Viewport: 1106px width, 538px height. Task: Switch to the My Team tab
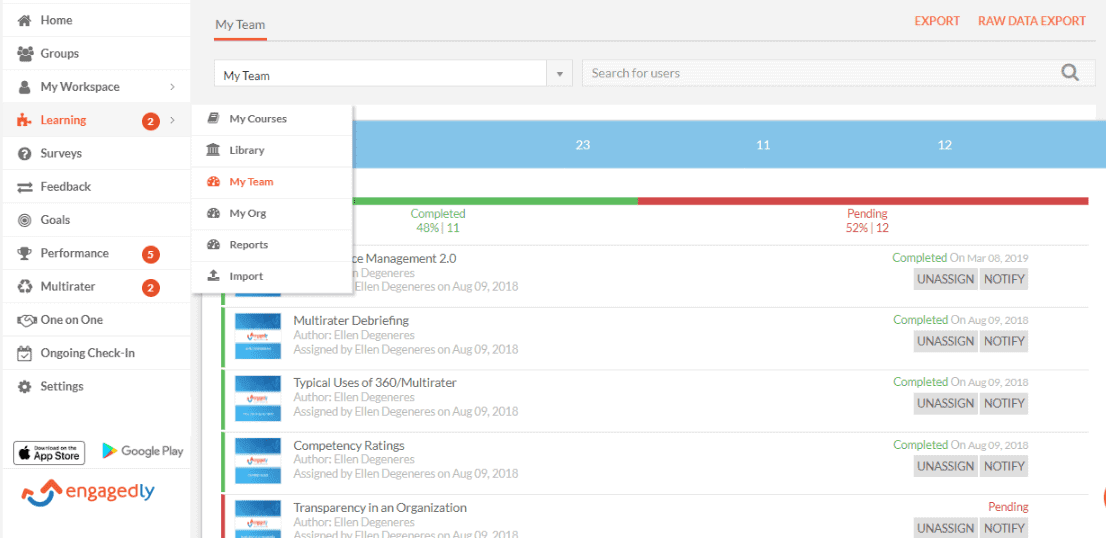(241, 25)
